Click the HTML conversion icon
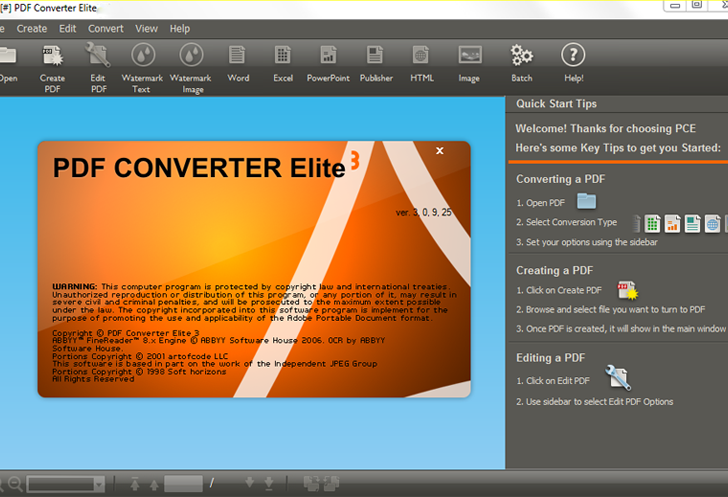Screen dimensions: 728x497 coord(422,56)
